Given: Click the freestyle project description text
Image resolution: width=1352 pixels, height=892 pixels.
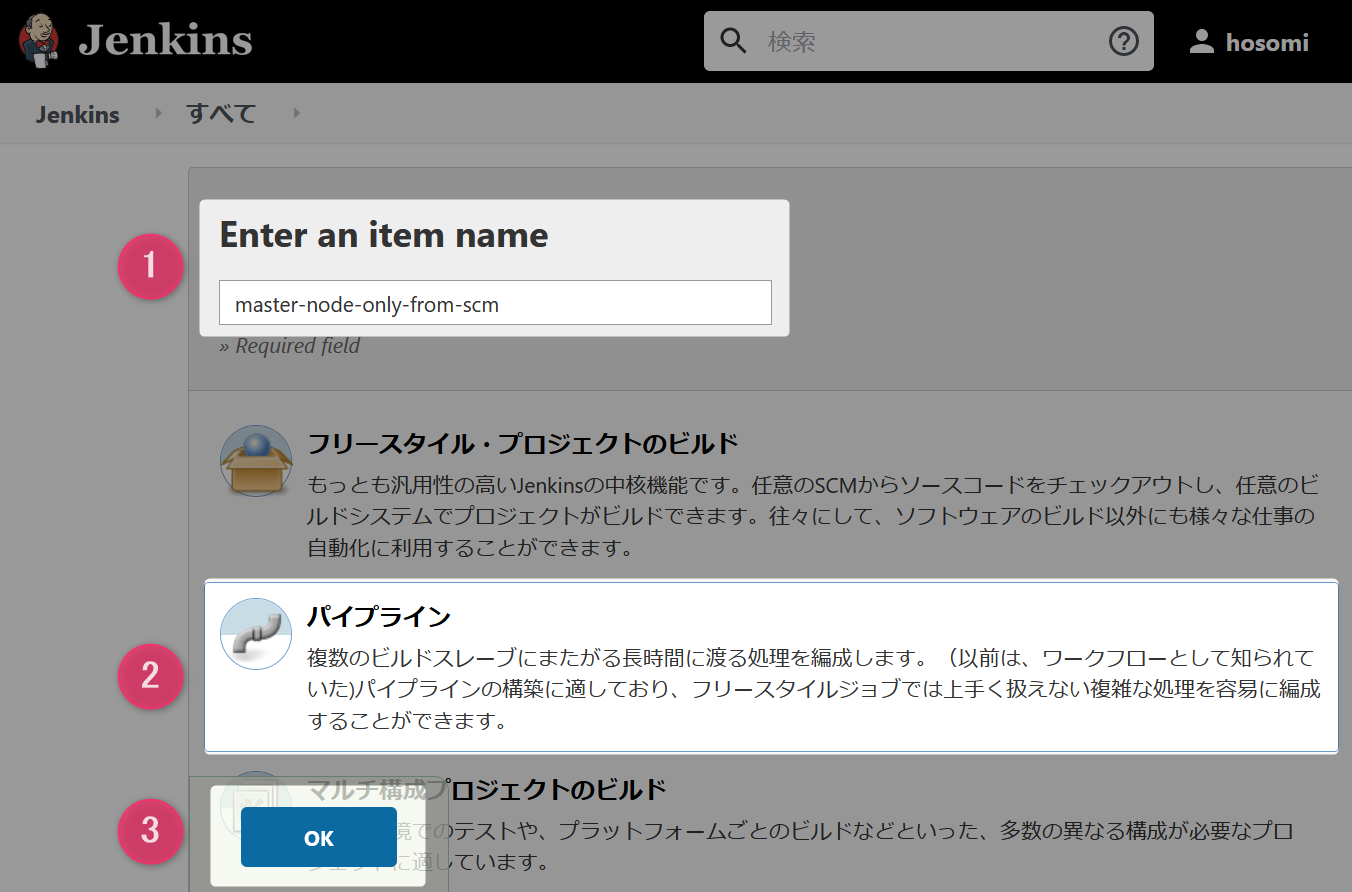Looking at the screenshot, I should pyautogui.click(x=813, y=516).
